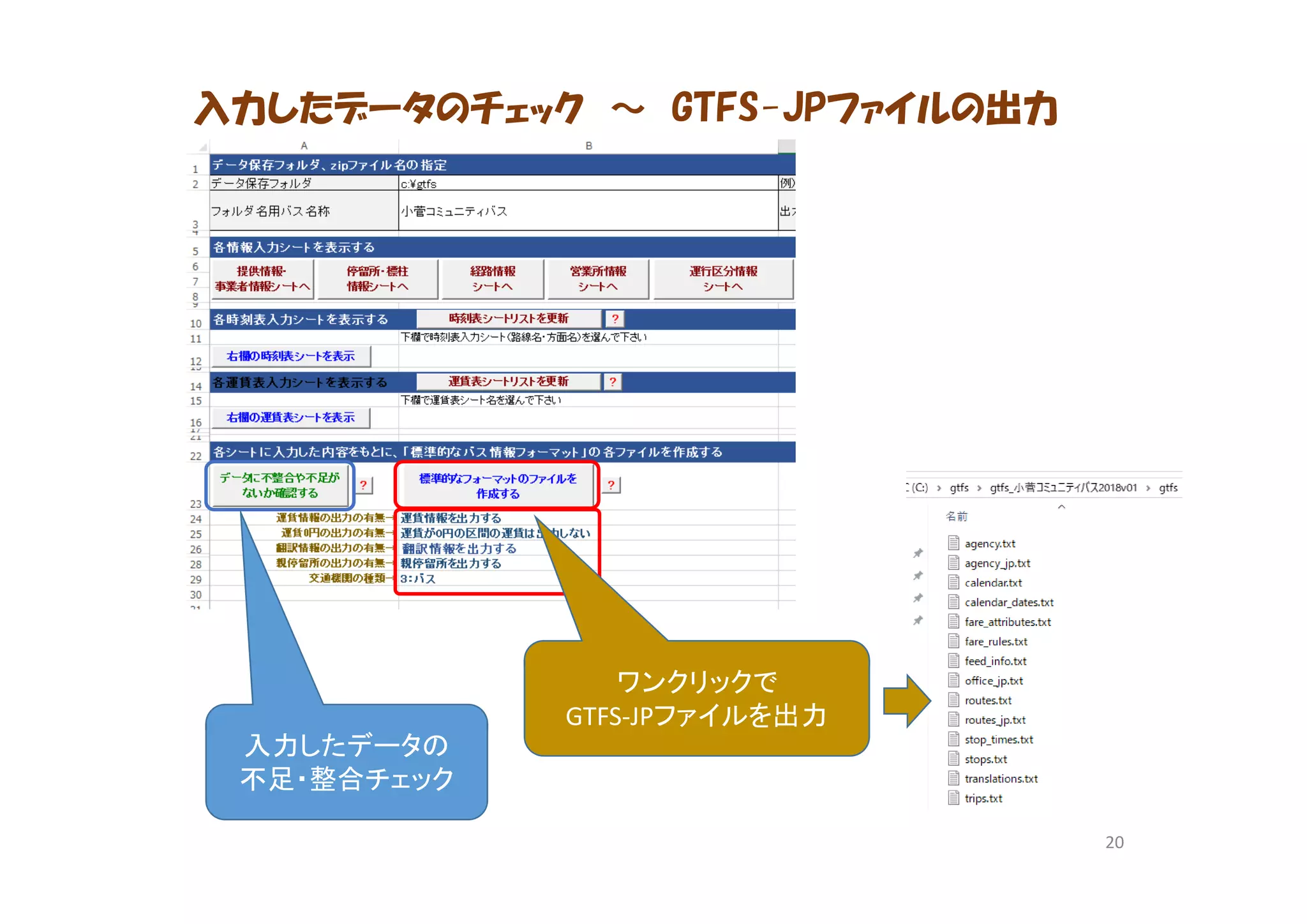Open the 営業所情報シートへ button

598,279
